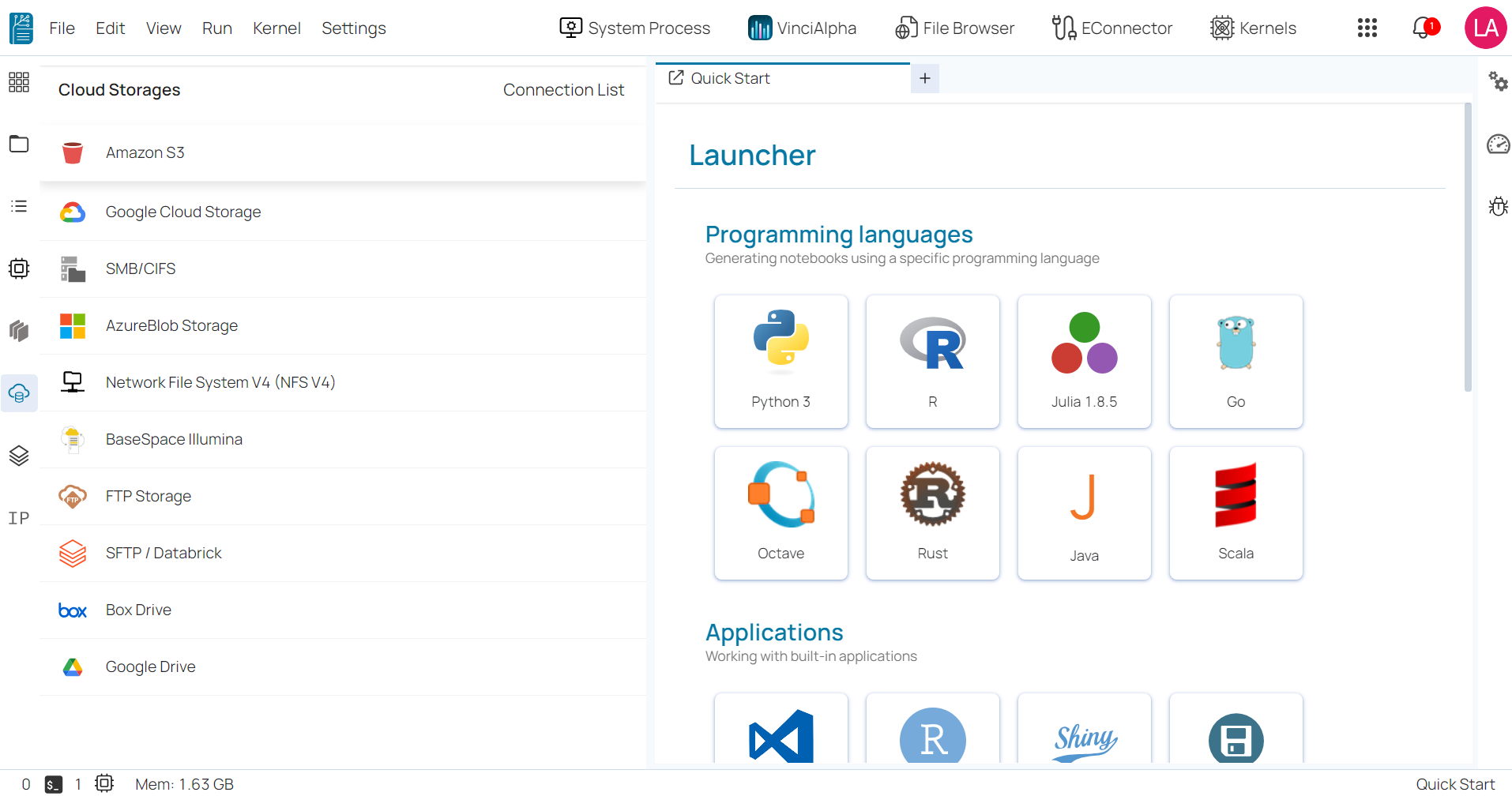Select FTP Storage
This screenshot has width=1512, height=796.
[x=343, y=496]
